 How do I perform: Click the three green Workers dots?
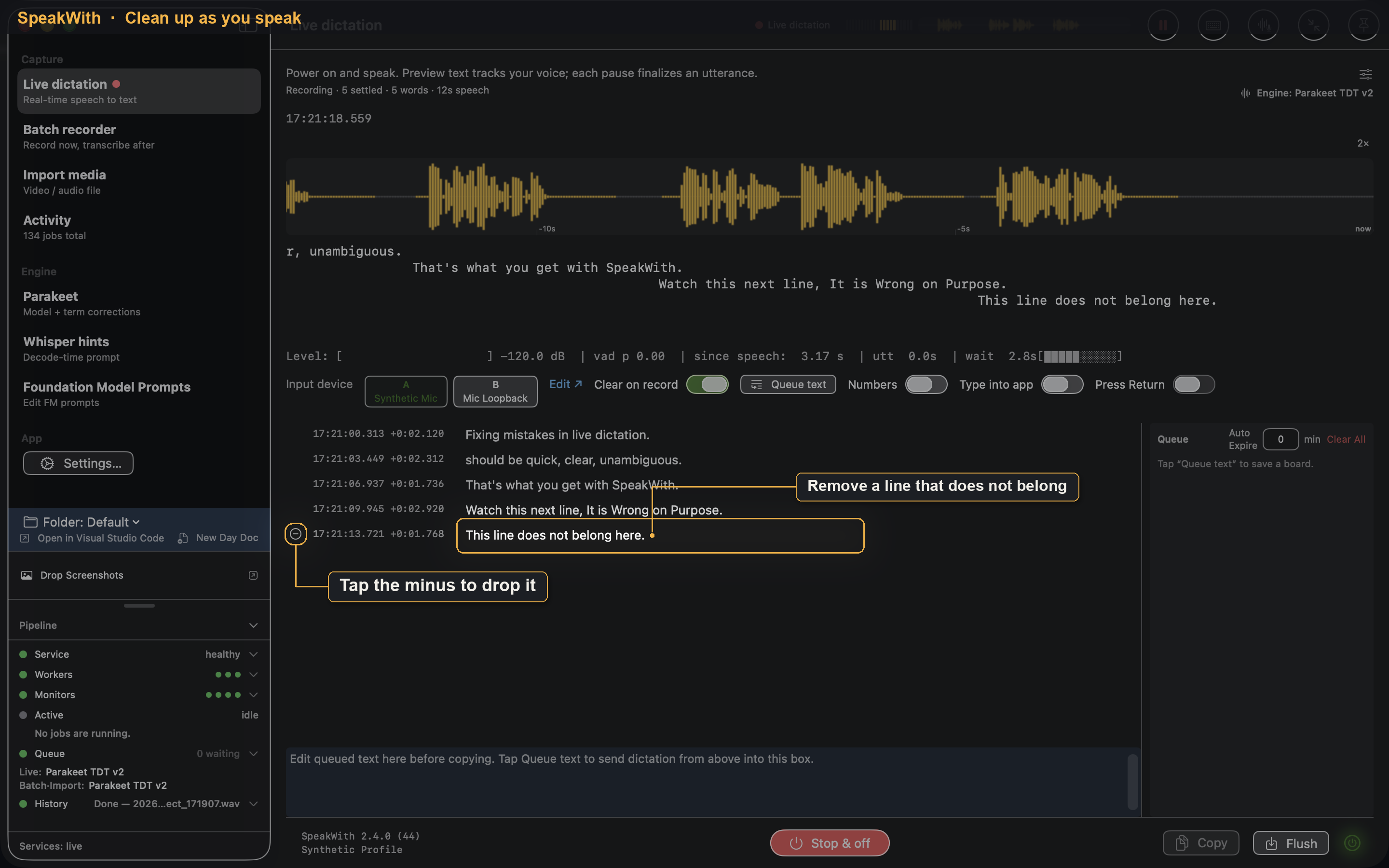coord(228,675)
